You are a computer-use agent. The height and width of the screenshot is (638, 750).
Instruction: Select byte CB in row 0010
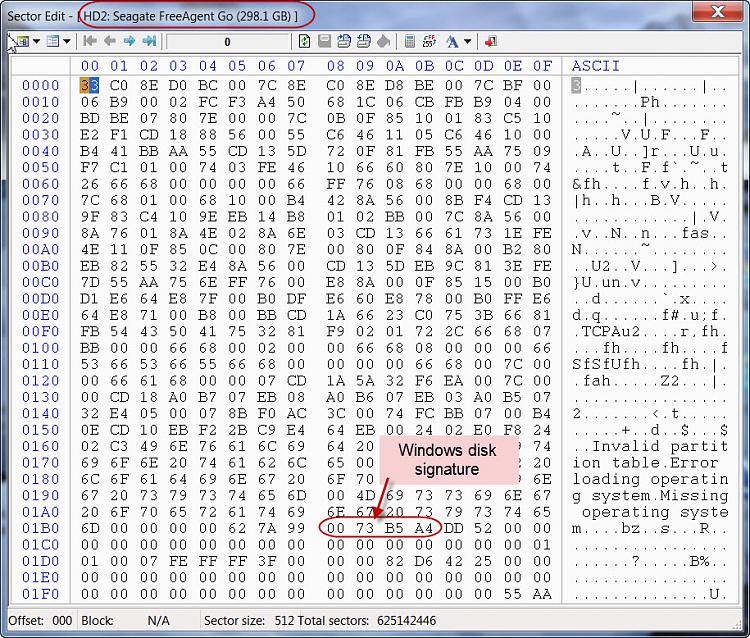(424, 102)
